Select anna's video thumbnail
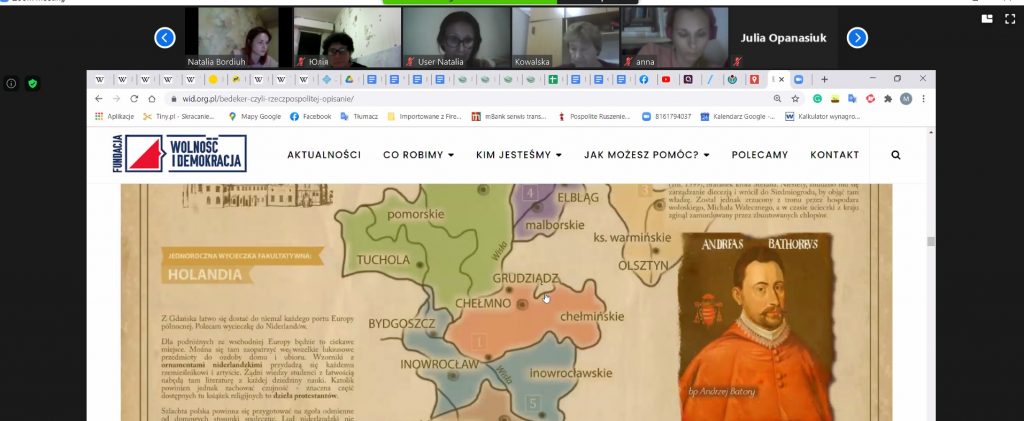Viewport: 1024px width, 421px height. tap(674, 37)
